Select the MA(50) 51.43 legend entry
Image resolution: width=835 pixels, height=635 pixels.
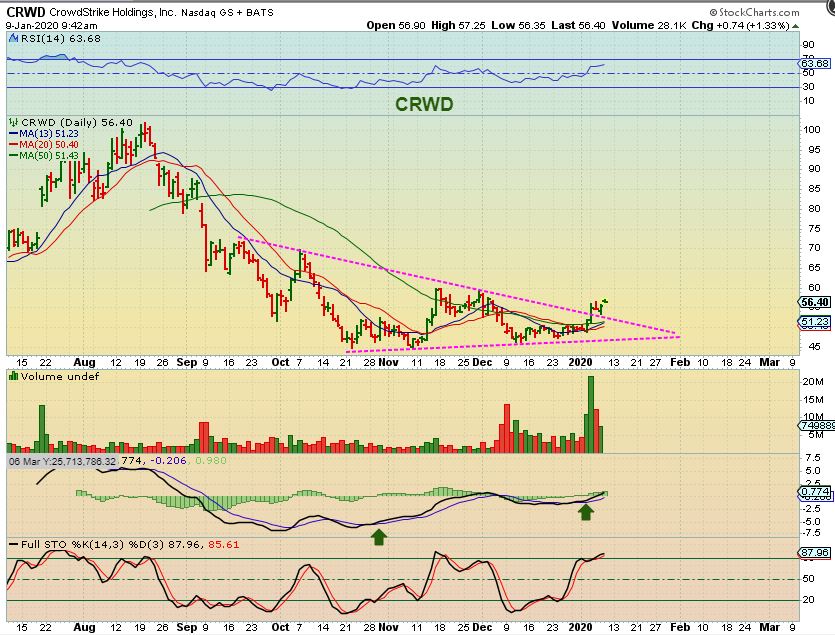48,156
